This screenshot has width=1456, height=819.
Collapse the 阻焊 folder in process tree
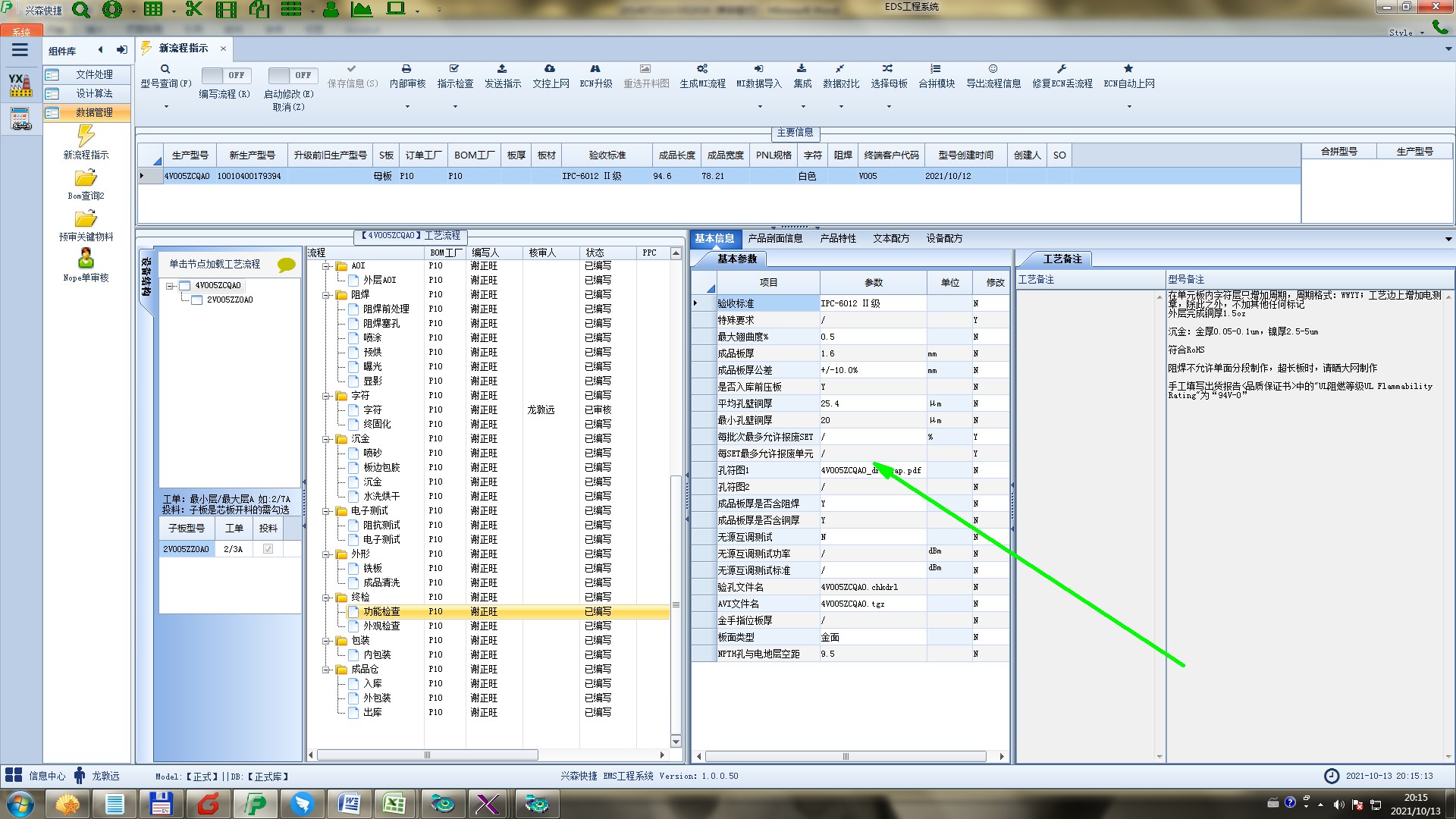pos(327,295)
